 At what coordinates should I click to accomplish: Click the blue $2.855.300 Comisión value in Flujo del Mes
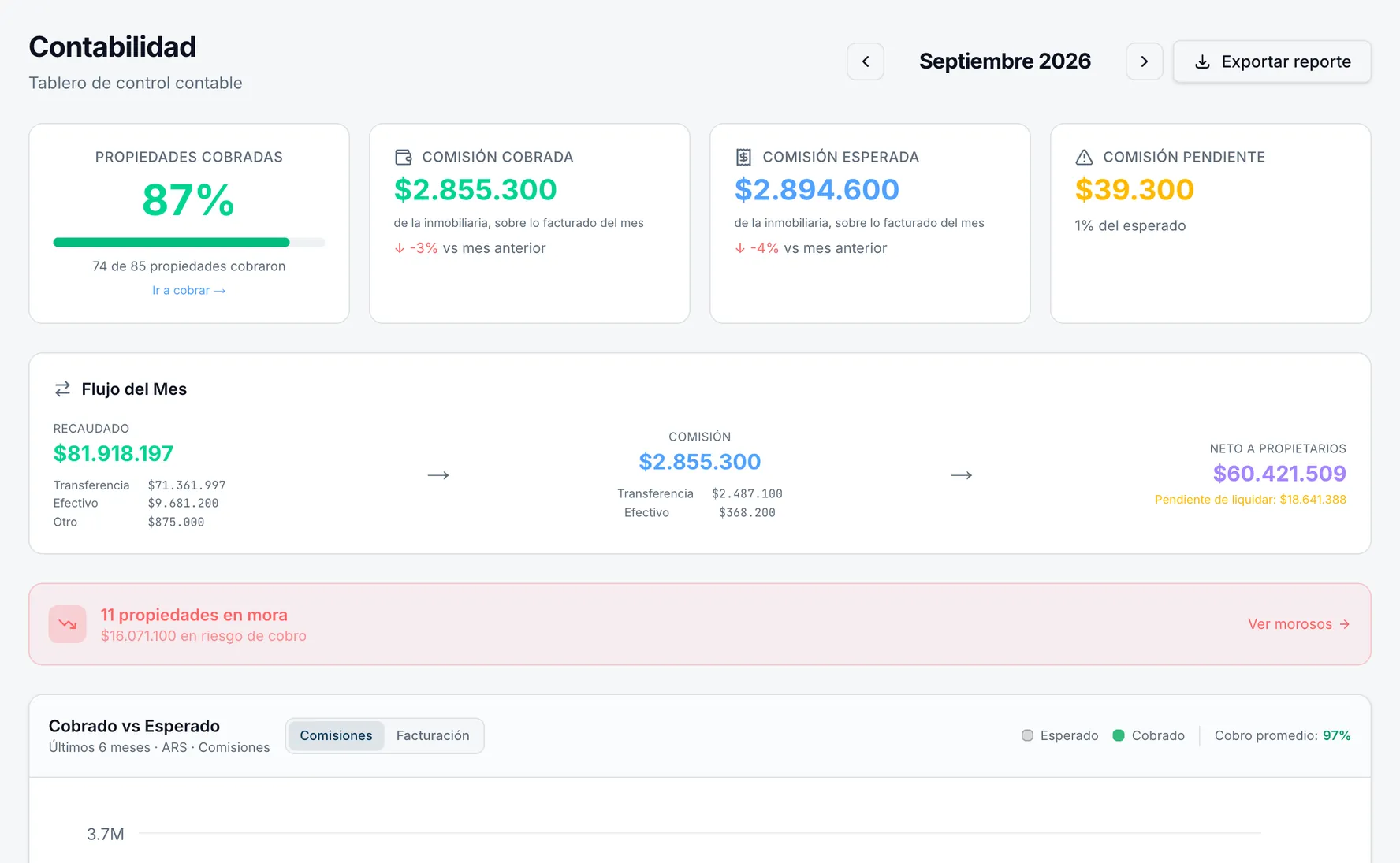coord(700,461)
